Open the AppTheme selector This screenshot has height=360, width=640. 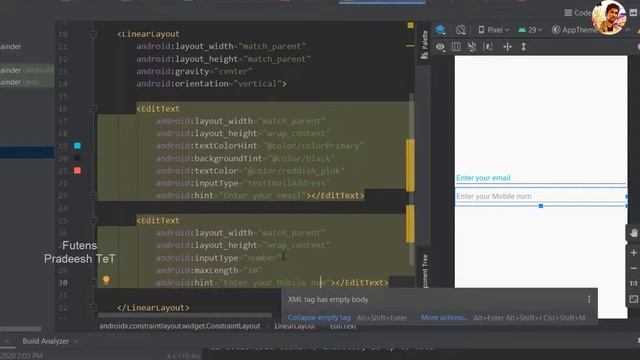(x=573, y=30)
